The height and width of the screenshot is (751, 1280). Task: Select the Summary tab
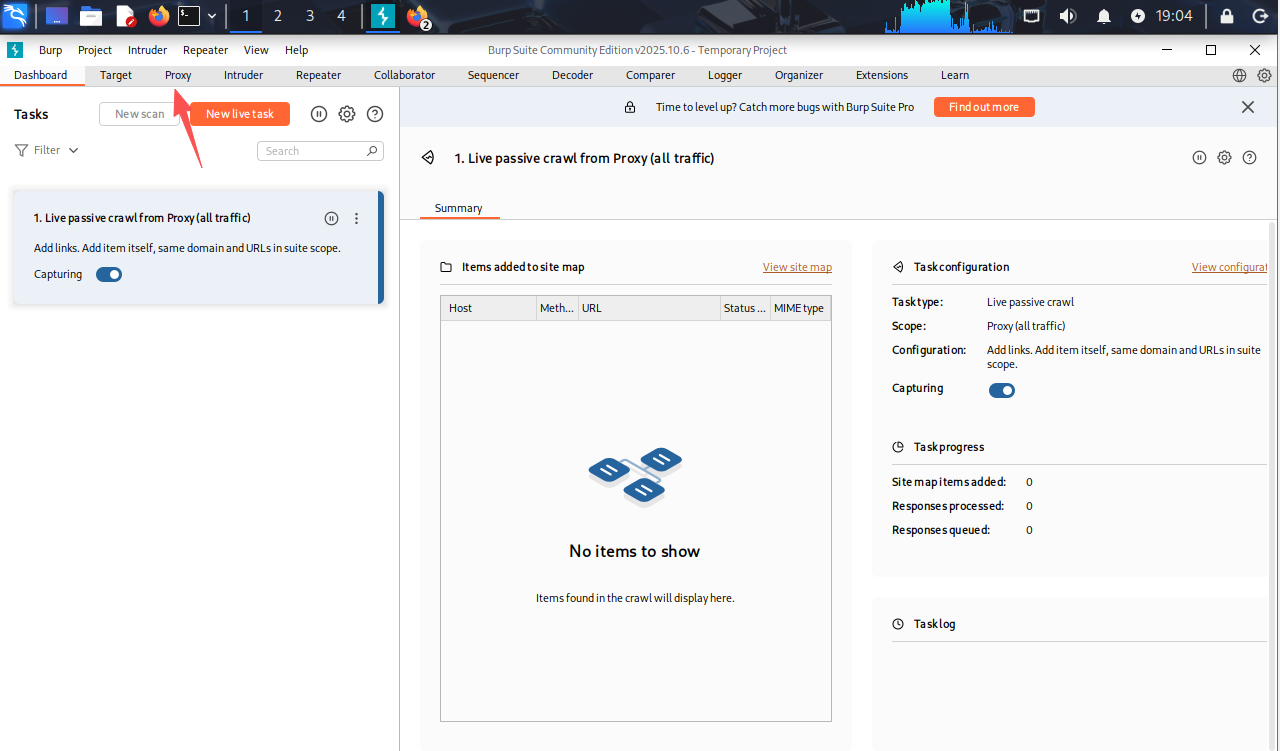(x=459, y=208)
